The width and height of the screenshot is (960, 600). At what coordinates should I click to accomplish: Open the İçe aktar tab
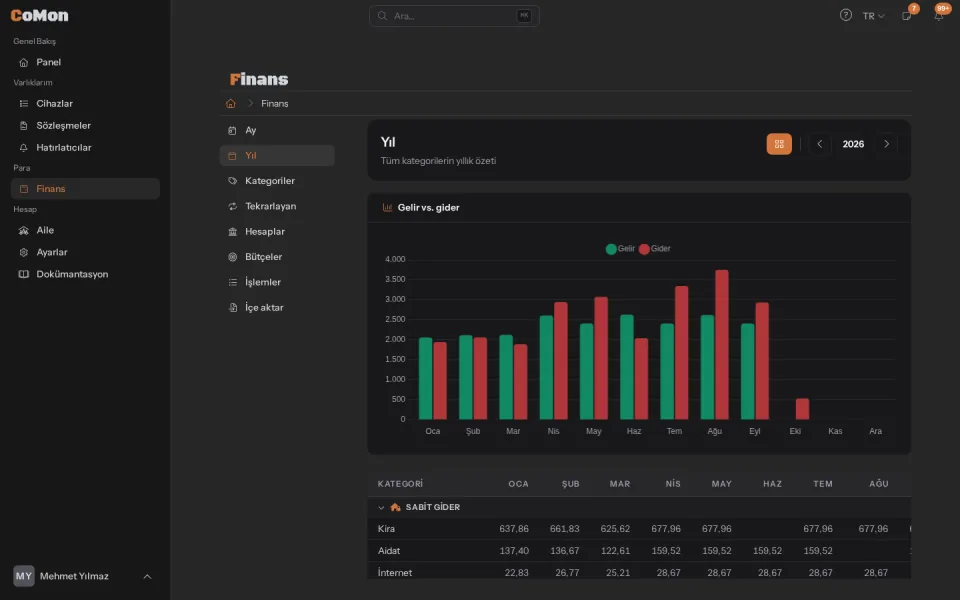click(x=277, y=307)
